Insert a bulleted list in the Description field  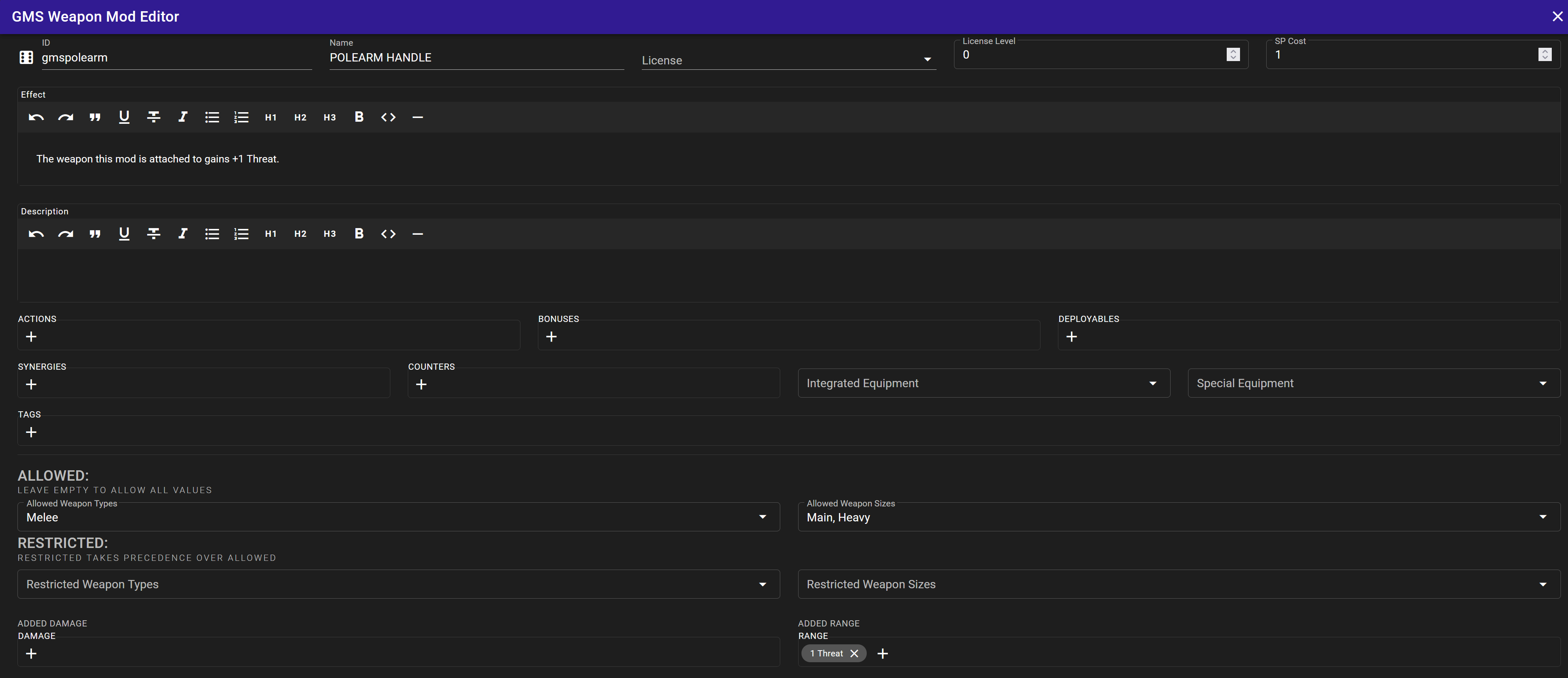tap(212, 233)
